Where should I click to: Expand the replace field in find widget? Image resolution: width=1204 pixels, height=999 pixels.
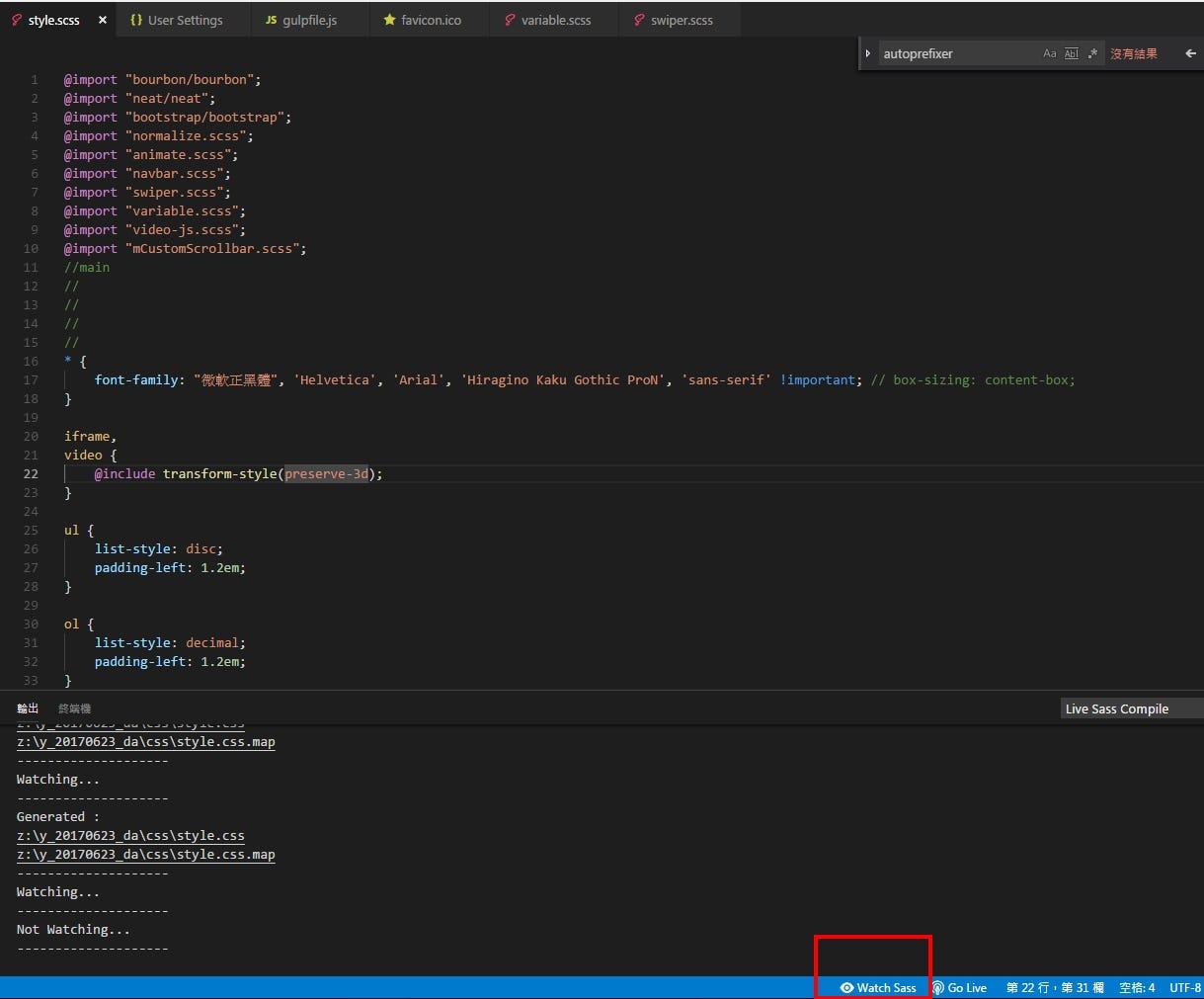coord(868,53)
